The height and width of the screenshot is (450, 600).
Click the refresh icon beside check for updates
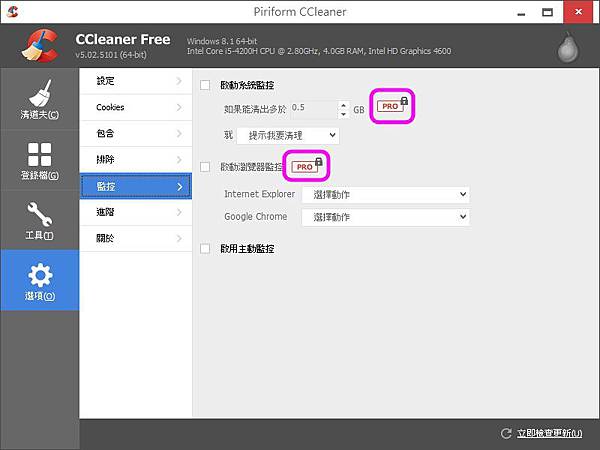(506, 433)
